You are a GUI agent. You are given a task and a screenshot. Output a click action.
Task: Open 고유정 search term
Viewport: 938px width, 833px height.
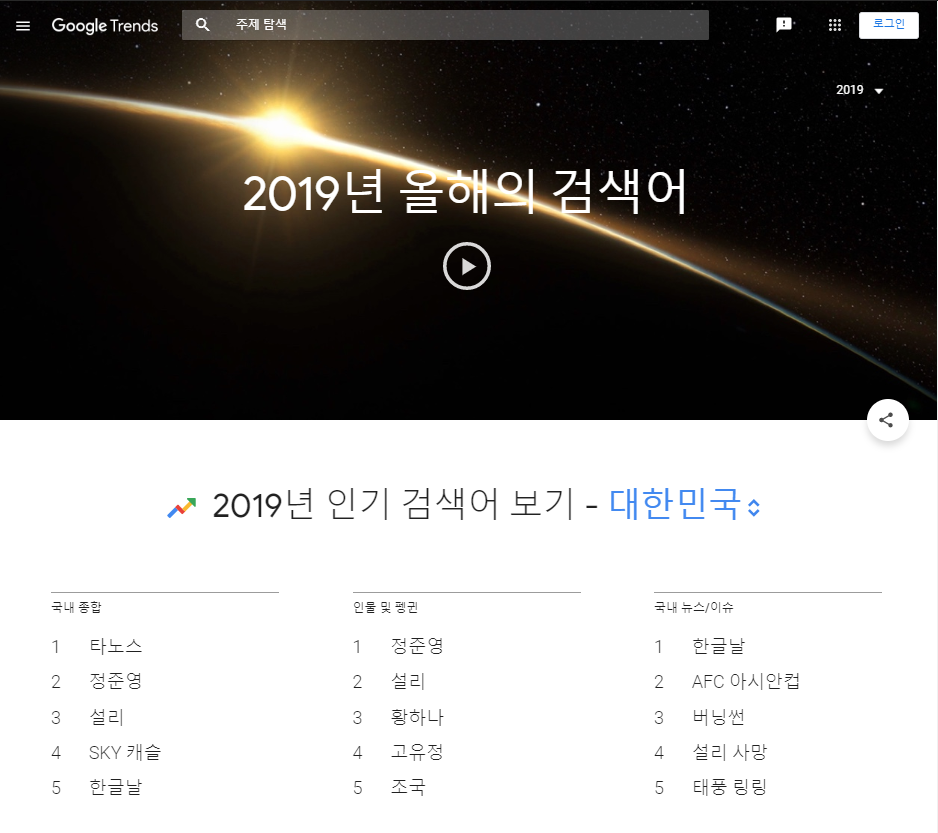pyautogui.click(x=417, y=752)
